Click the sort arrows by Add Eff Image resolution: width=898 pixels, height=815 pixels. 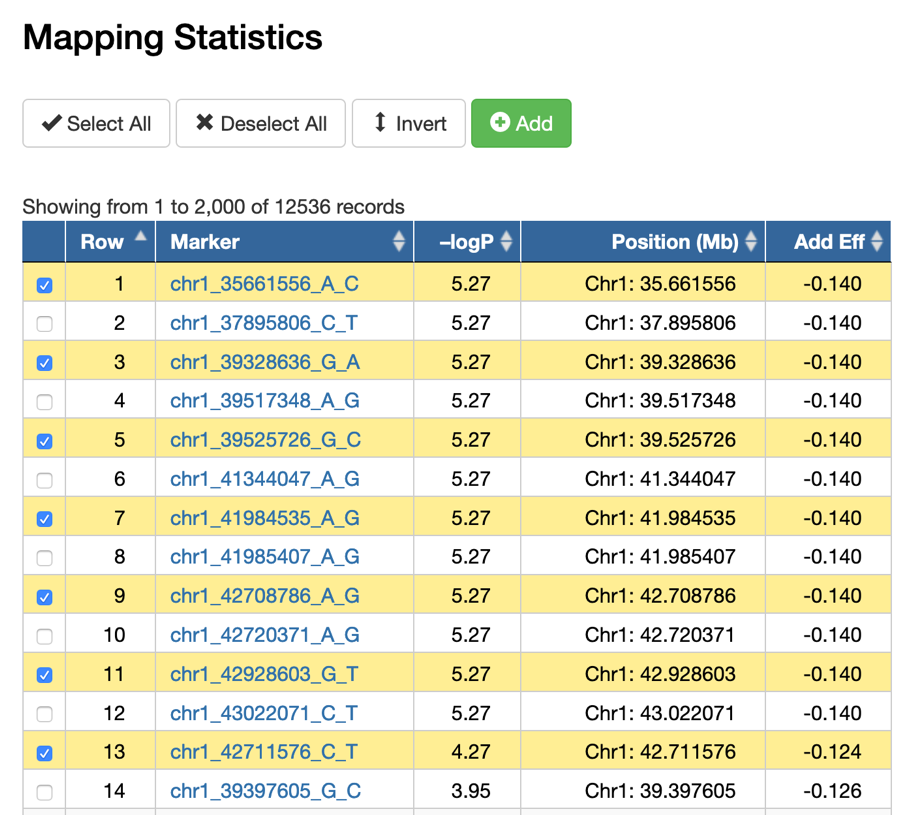pos(877,242)
